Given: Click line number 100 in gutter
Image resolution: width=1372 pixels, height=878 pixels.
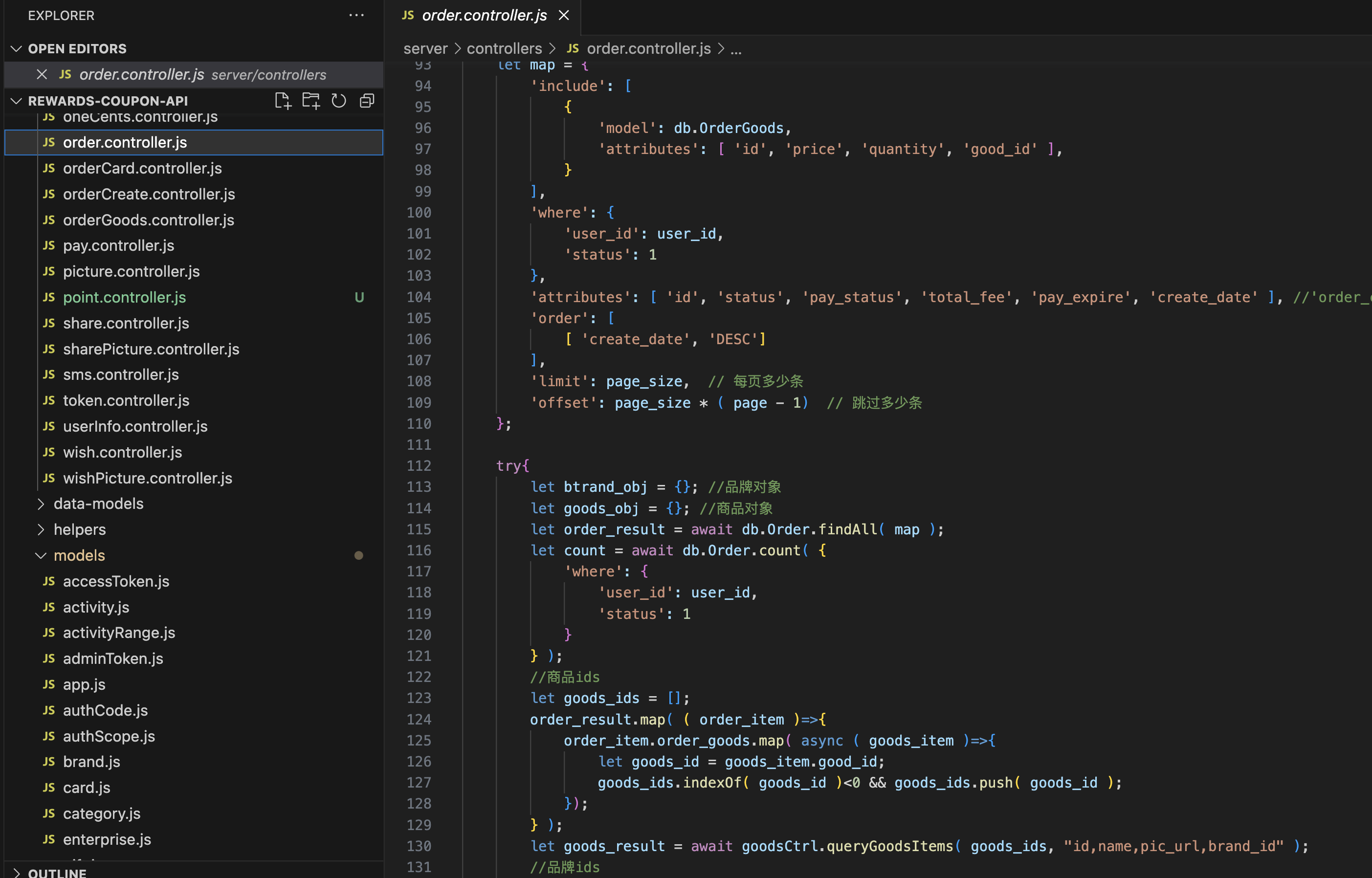Looking at the screenshot, I should [x=419, y=213].
